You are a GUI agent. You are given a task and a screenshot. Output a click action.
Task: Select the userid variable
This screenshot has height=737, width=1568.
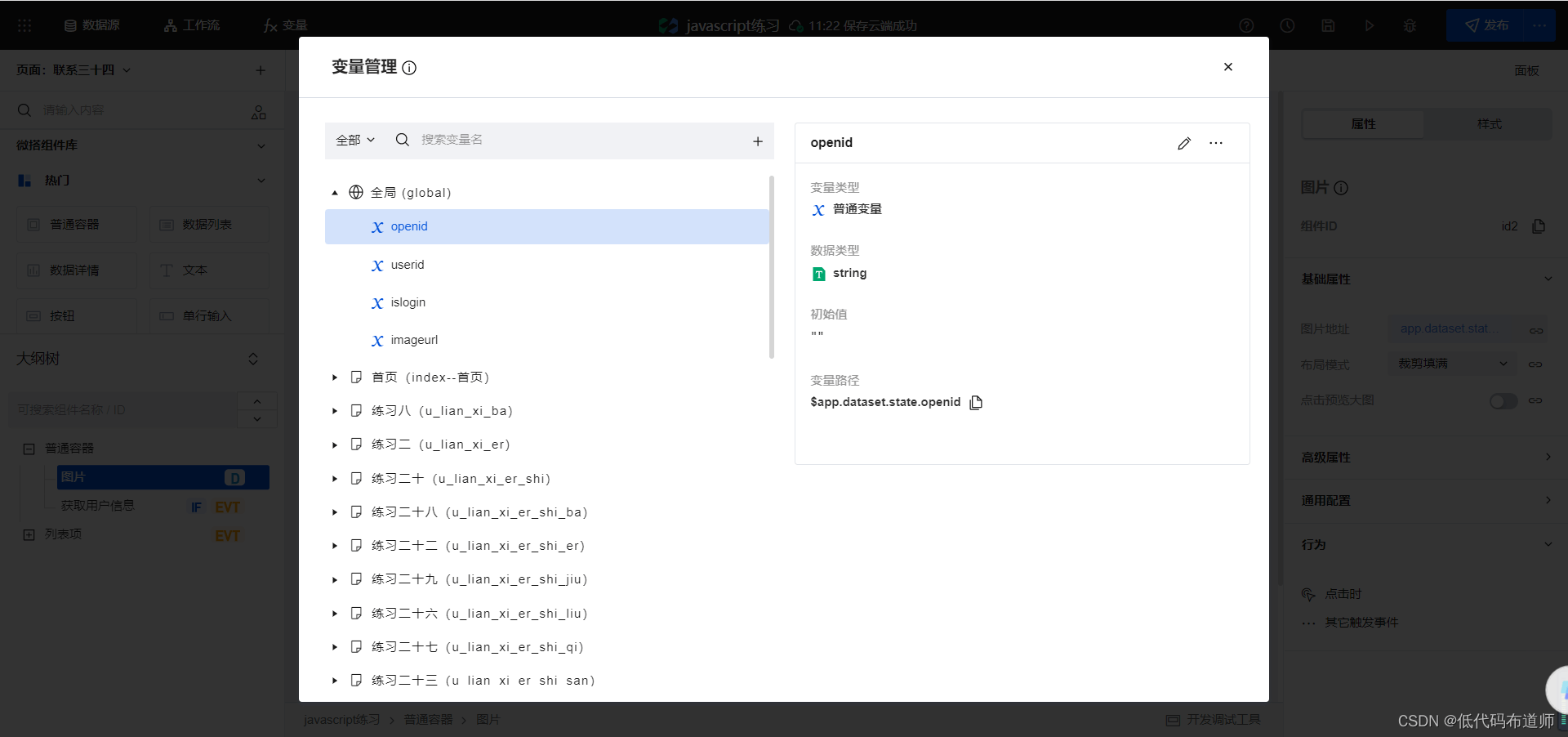tap(407, 265)
